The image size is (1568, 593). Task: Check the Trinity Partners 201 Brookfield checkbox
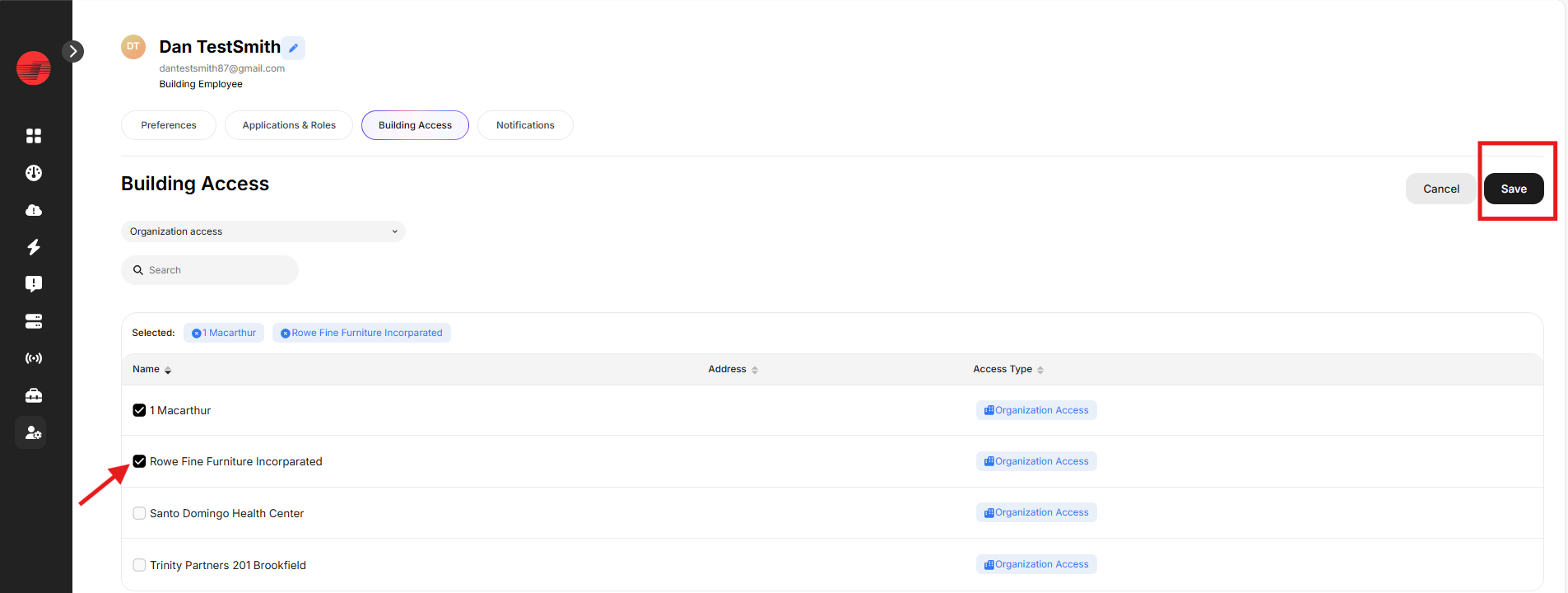[x=139, y=565]
